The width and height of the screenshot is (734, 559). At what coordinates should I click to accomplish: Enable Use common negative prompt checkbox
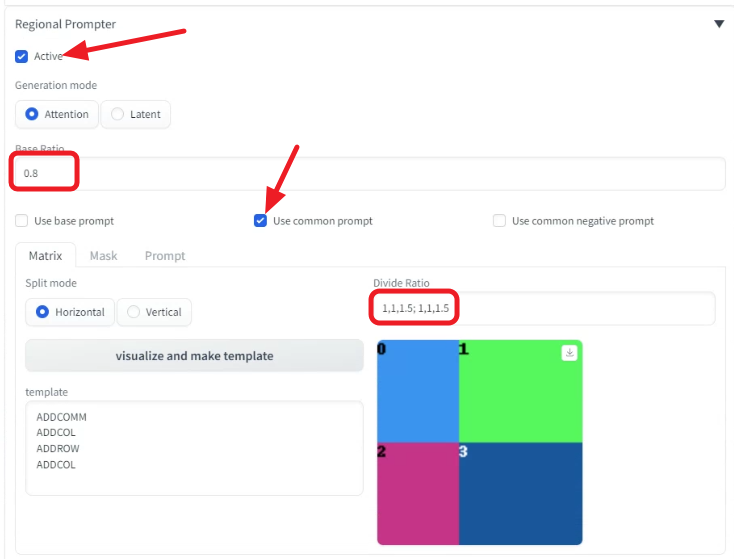pyautogui.click(x=499, y=221)
